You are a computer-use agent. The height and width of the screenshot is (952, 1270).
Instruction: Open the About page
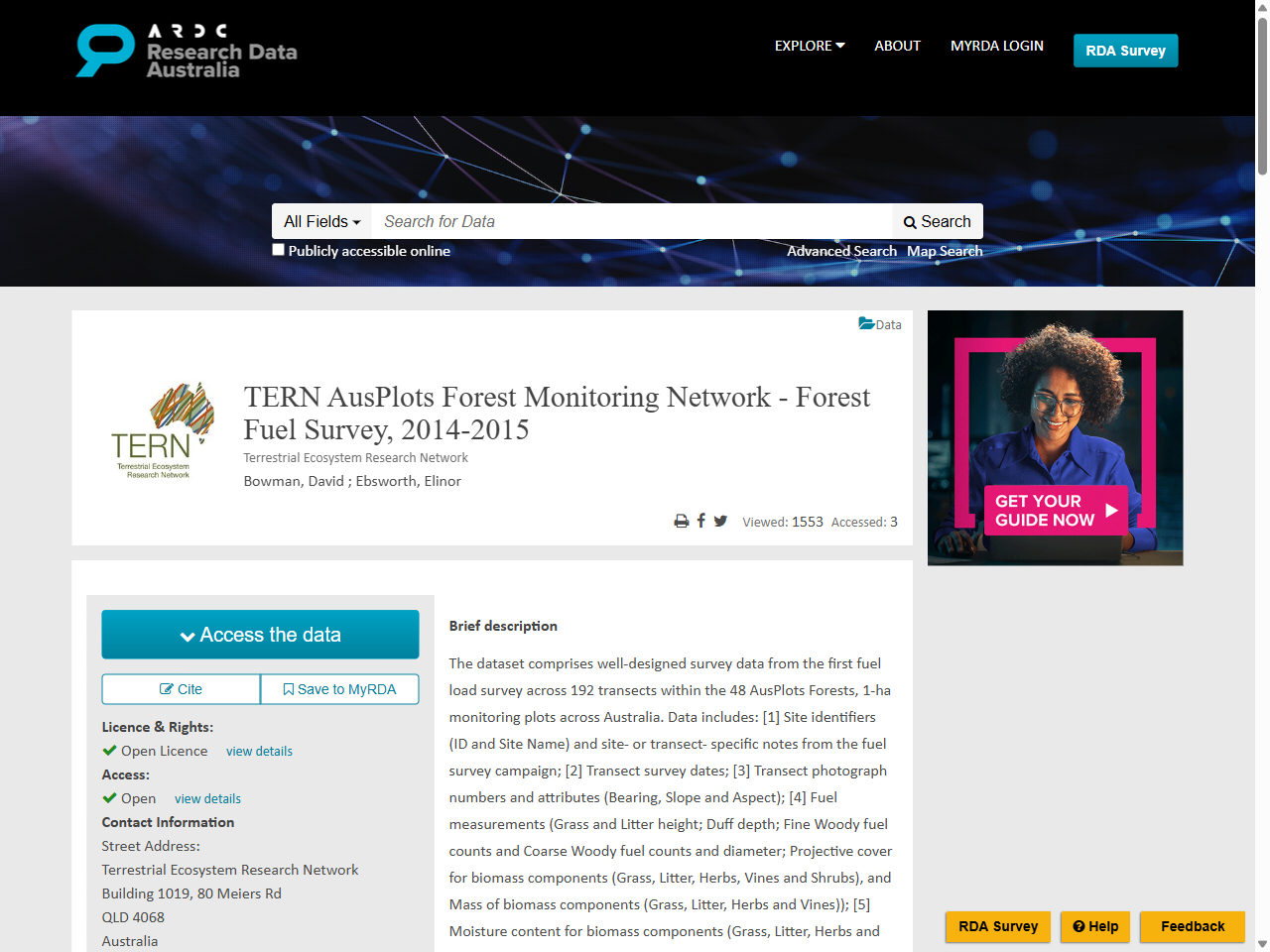click(897, 46)
